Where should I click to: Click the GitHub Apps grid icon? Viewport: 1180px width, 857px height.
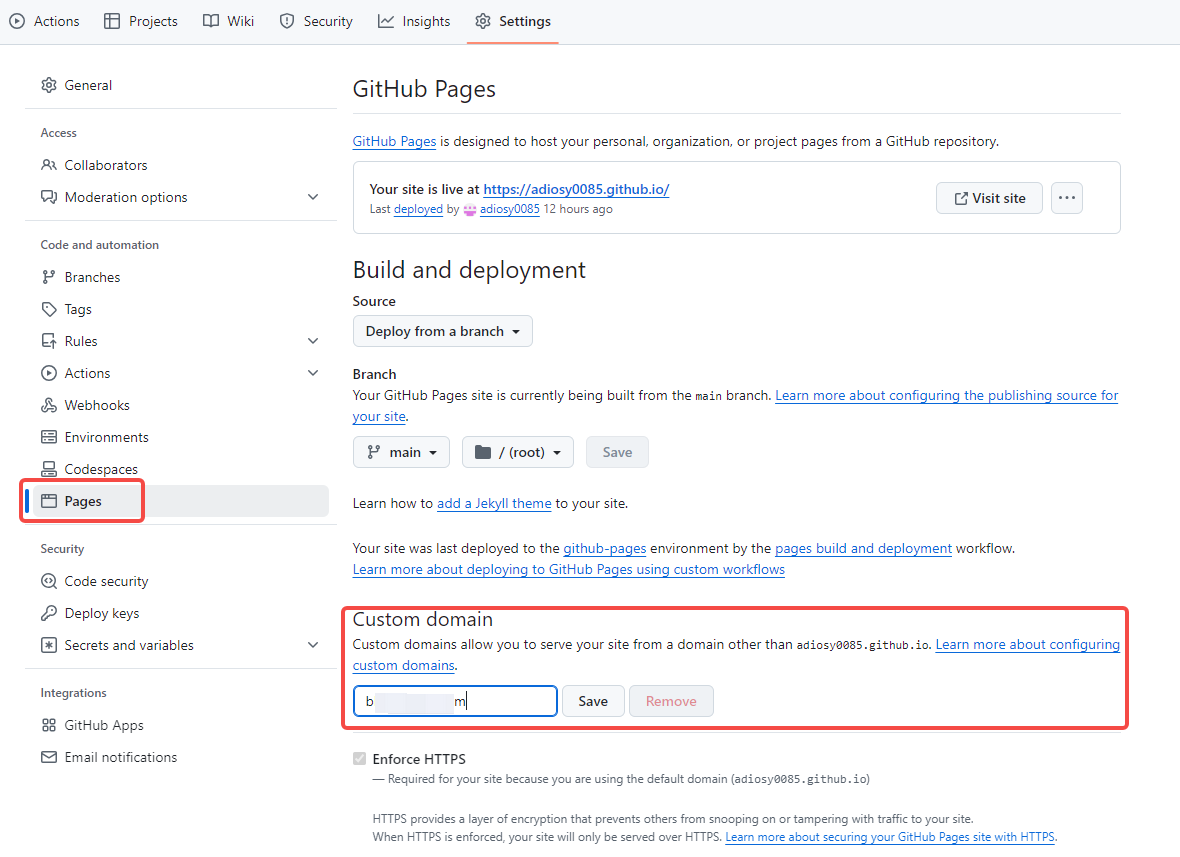pos(49,725)
